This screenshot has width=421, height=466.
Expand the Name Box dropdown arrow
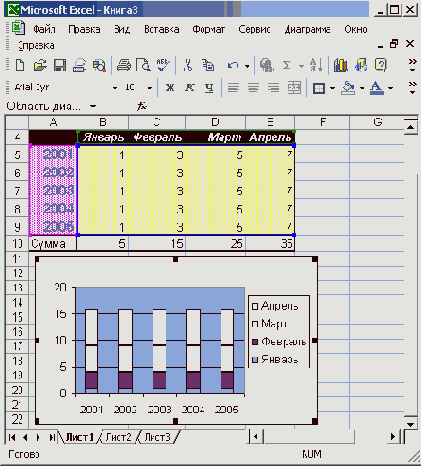point(93,107)
